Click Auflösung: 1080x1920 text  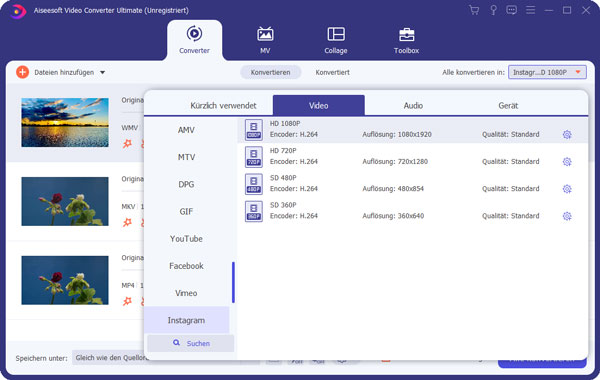tap(397, 134)
